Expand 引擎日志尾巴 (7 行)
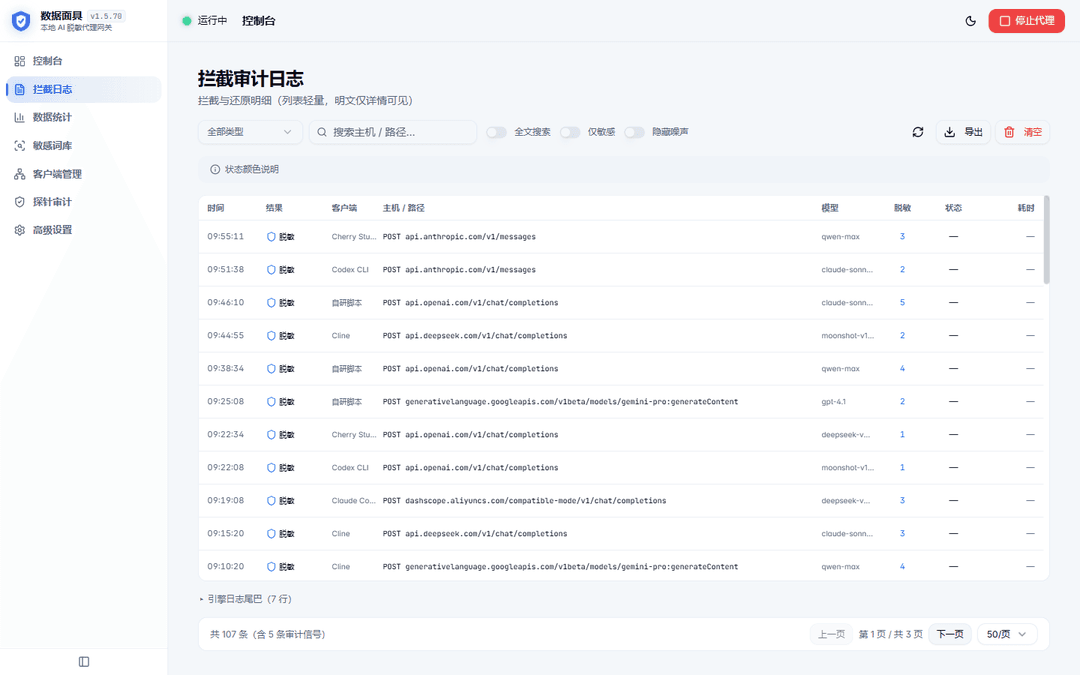The height and width of the screenshot is (675, 1080). point(246,599)
